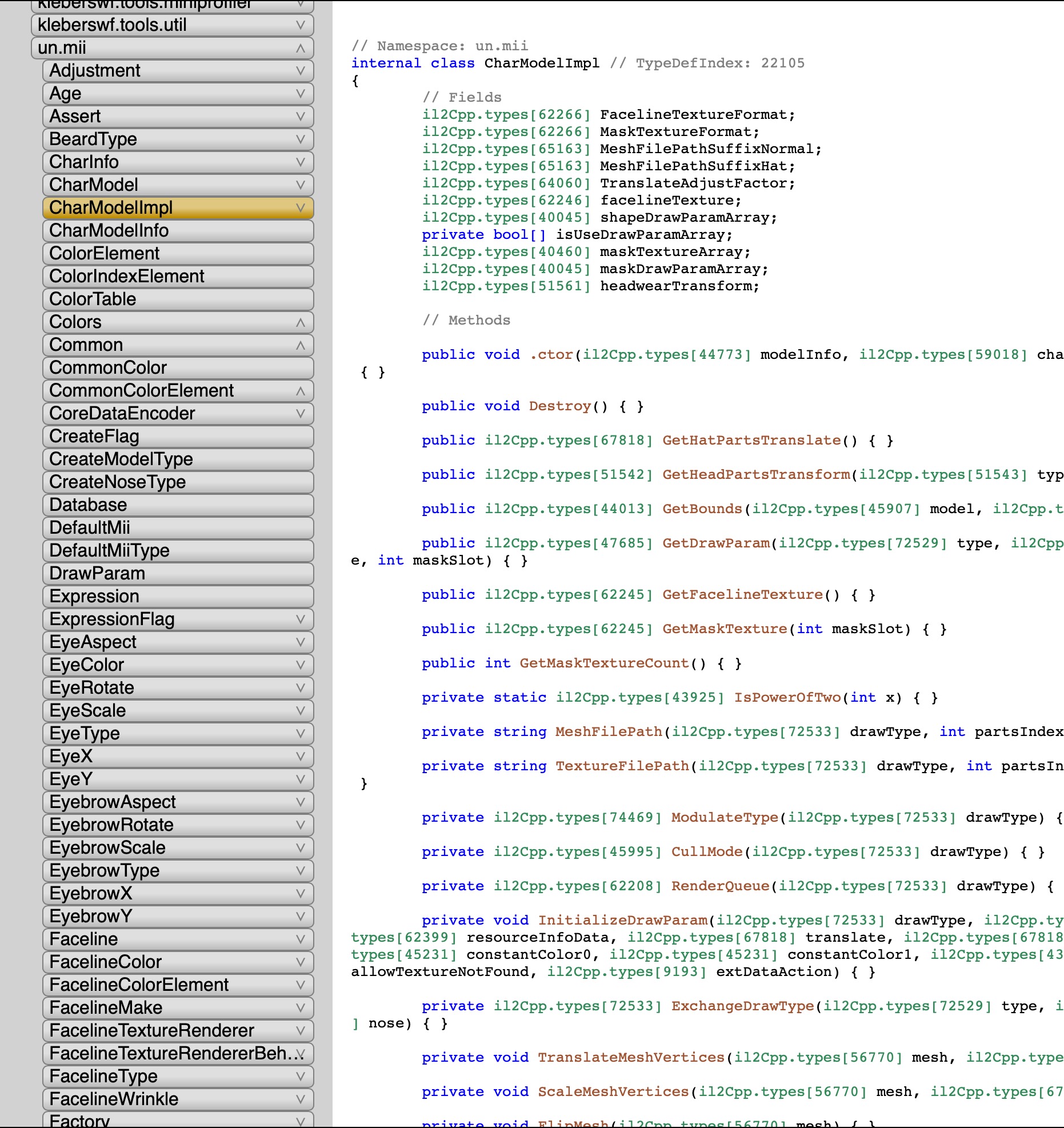Open the DefaultMii class
This screenshot has height=1128, width=1064.
pyautogui.click(x=90, y=528)
